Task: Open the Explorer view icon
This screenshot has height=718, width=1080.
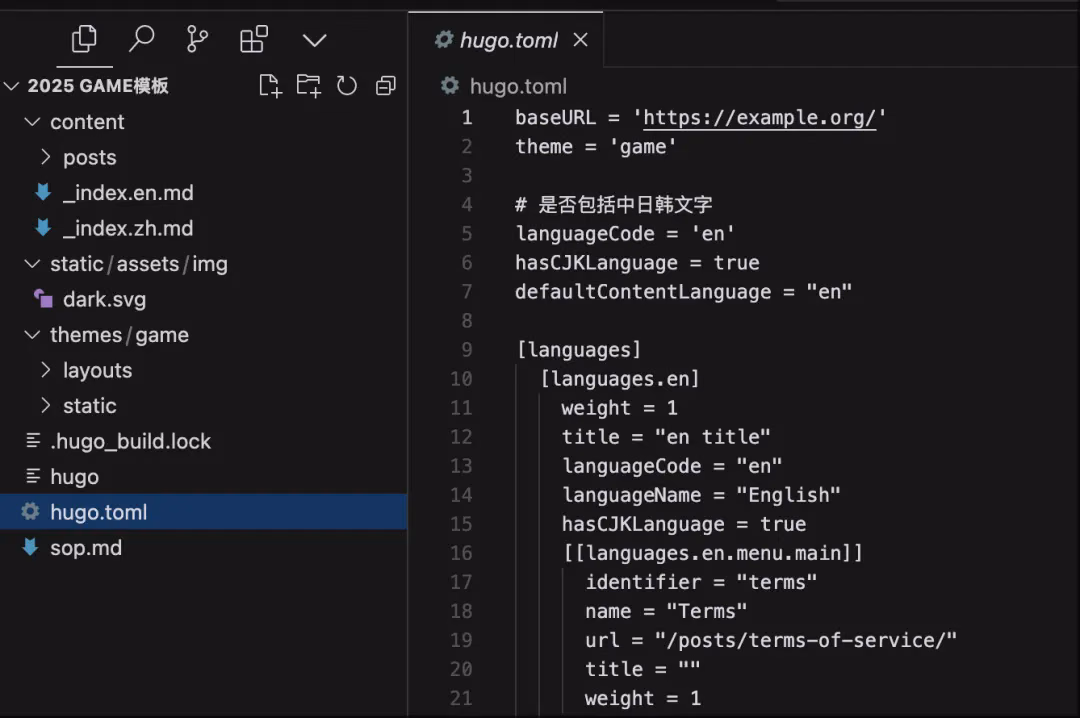Action: pos(84,39)
